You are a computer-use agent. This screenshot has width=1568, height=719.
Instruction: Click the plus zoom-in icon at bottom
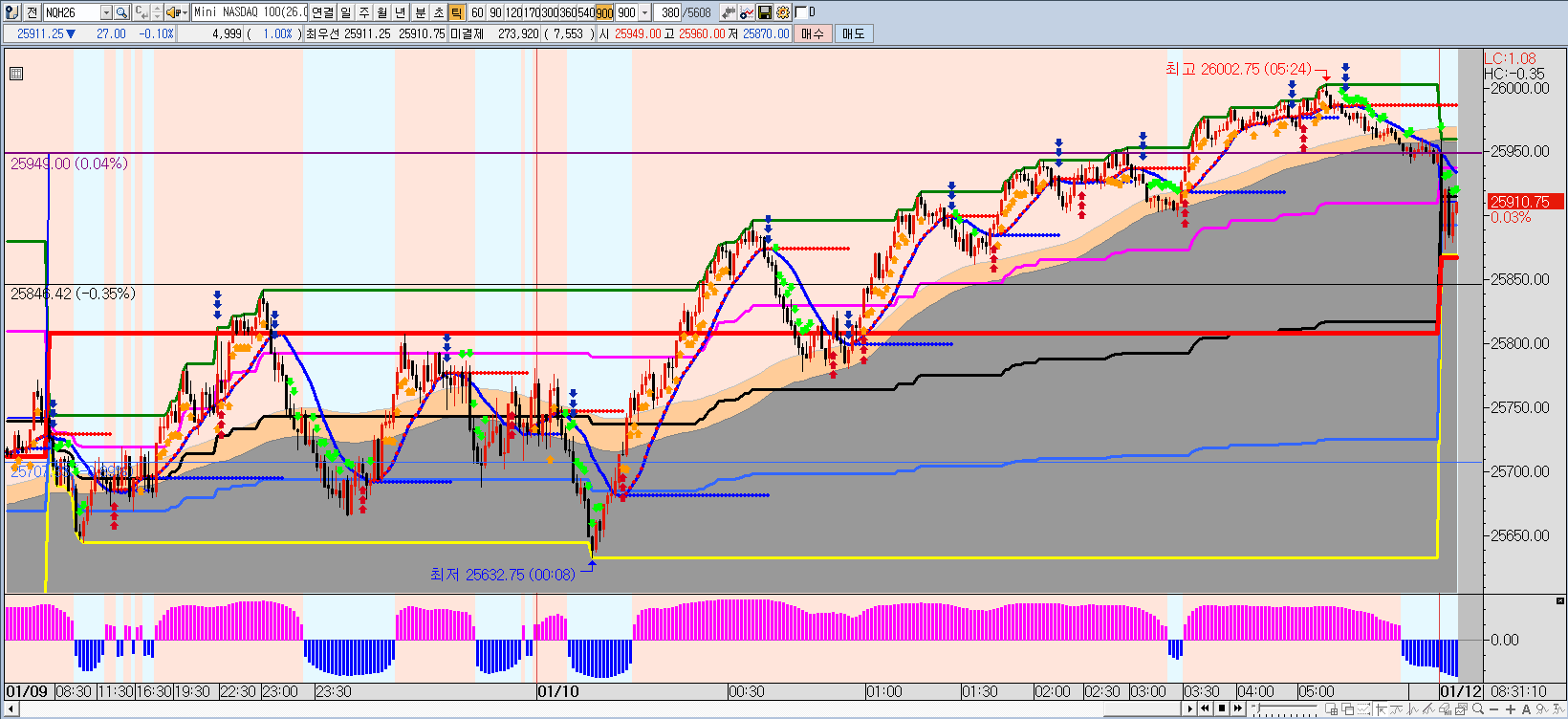(x=1511, y=709)
